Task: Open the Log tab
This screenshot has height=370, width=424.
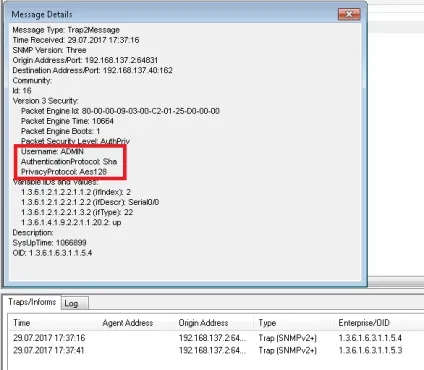Action: point(75,303)
